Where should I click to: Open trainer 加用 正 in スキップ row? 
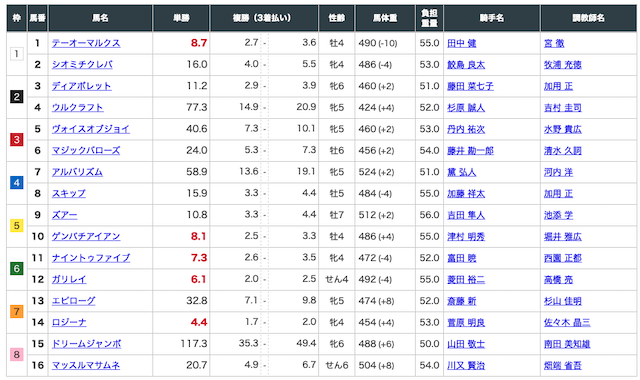[558, 194]
